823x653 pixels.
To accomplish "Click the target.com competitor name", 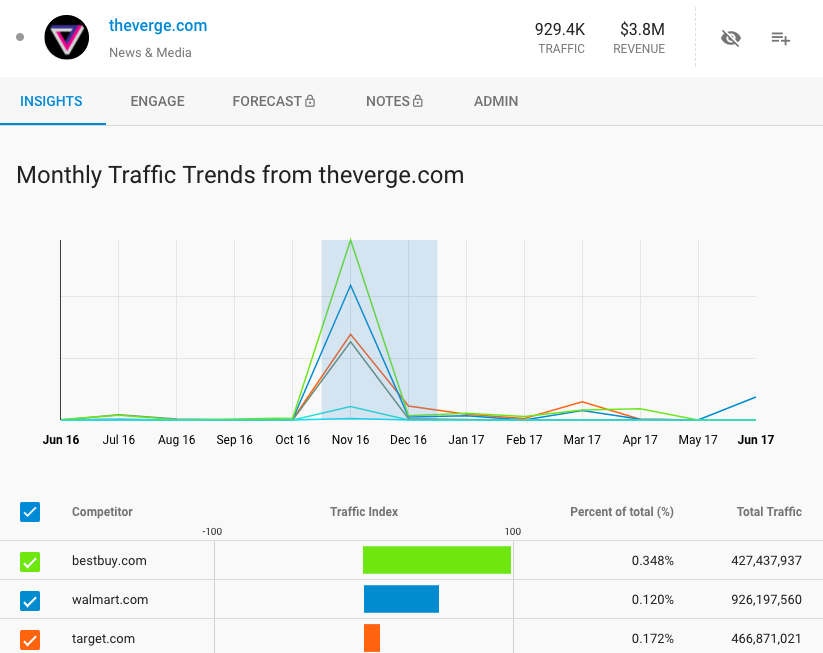I will (x=103, y=638).
